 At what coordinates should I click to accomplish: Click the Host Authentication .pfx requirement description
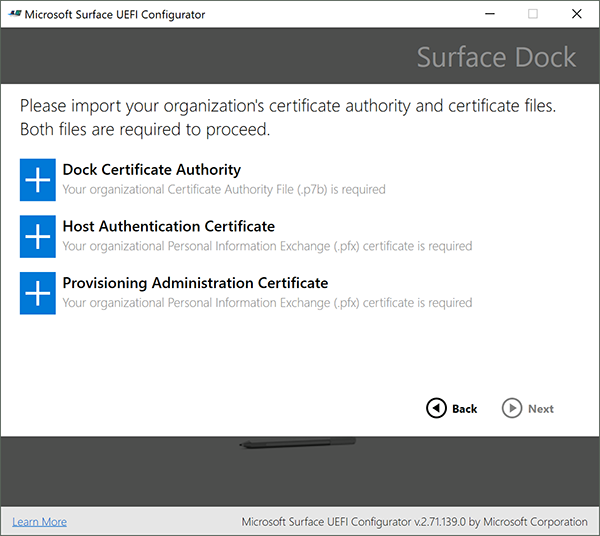pos(267,246)
